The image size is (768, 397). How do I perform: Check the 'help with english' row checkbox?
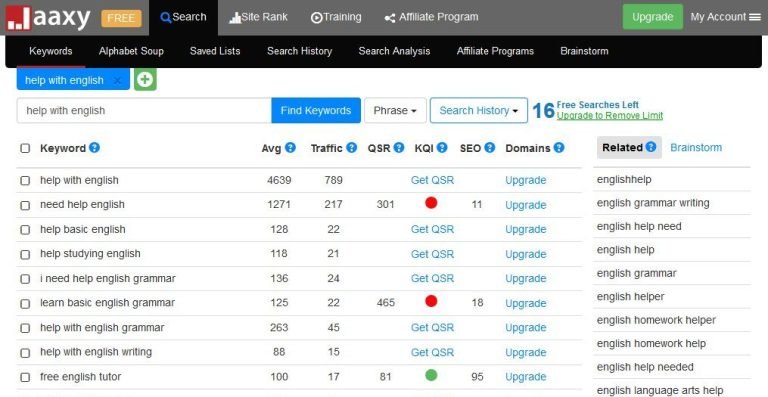(x=25, y=181)
